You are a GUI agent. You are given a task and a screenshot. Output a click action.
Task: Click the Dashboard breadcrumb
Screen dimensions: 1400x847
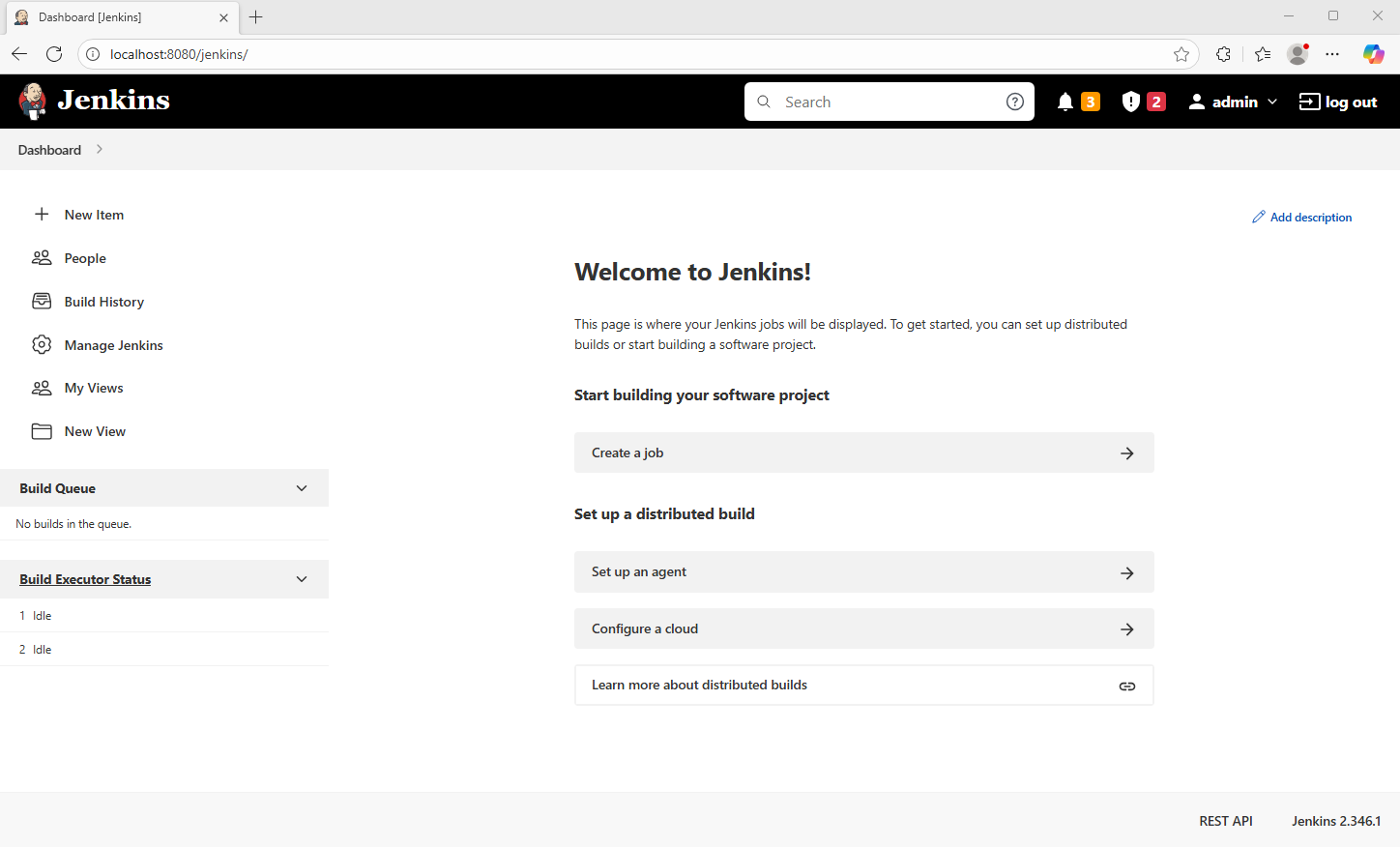click(x=49, y=150)
